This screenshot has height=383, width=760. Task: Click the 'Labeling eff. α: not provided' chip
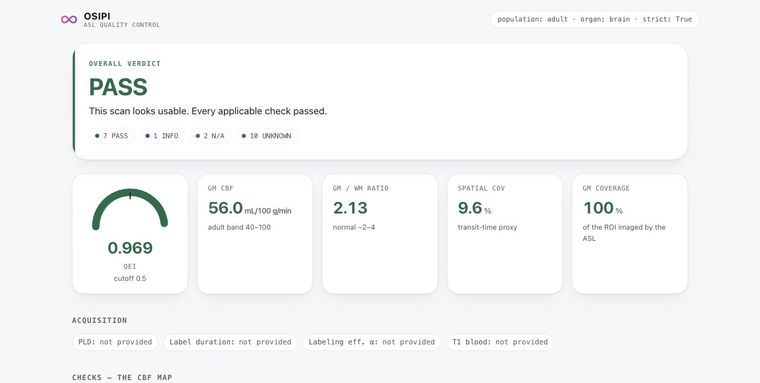coord(371,342)
